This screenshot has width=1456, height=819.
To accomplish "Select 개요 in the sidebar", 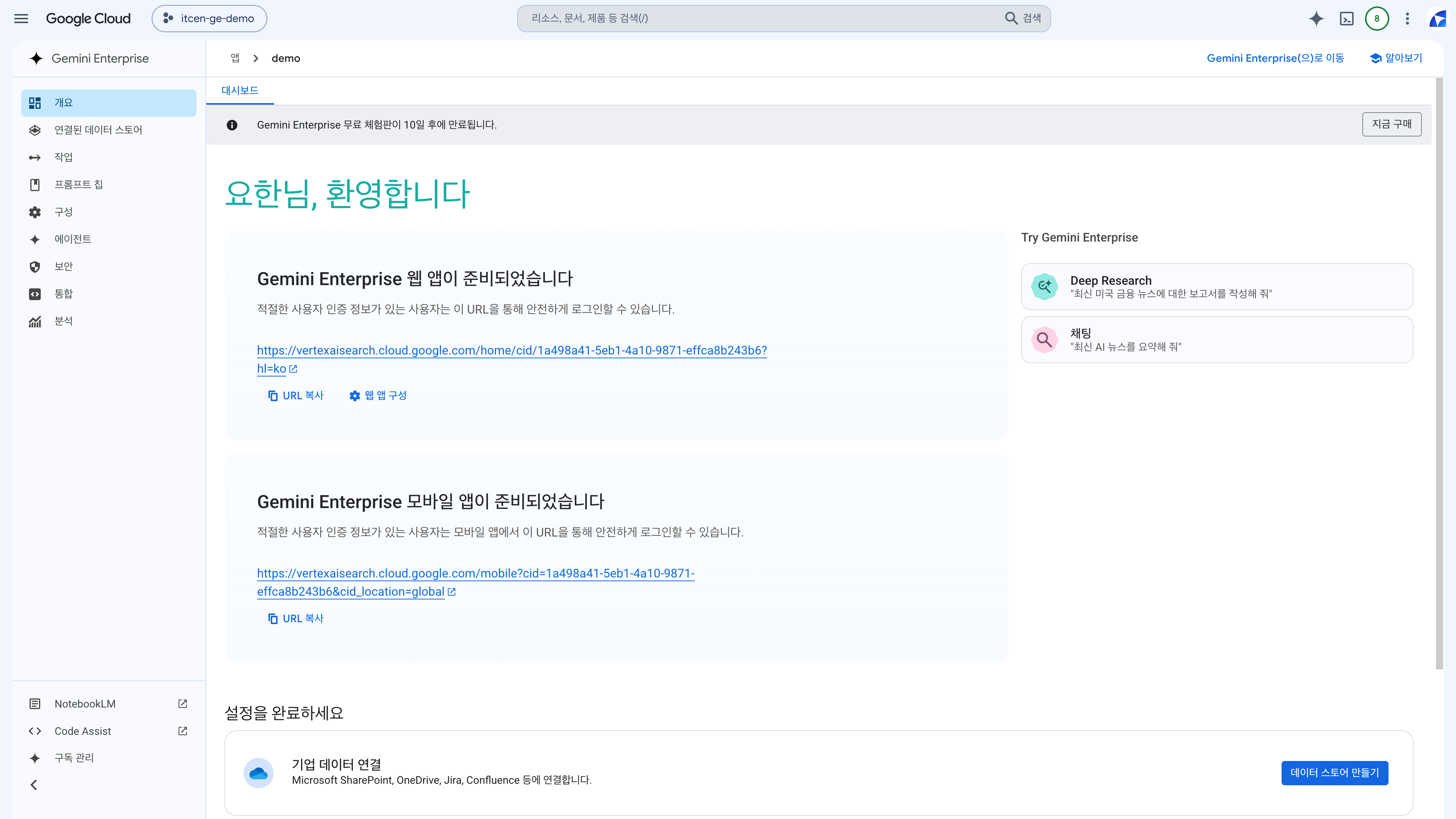I will click(108, 103).
